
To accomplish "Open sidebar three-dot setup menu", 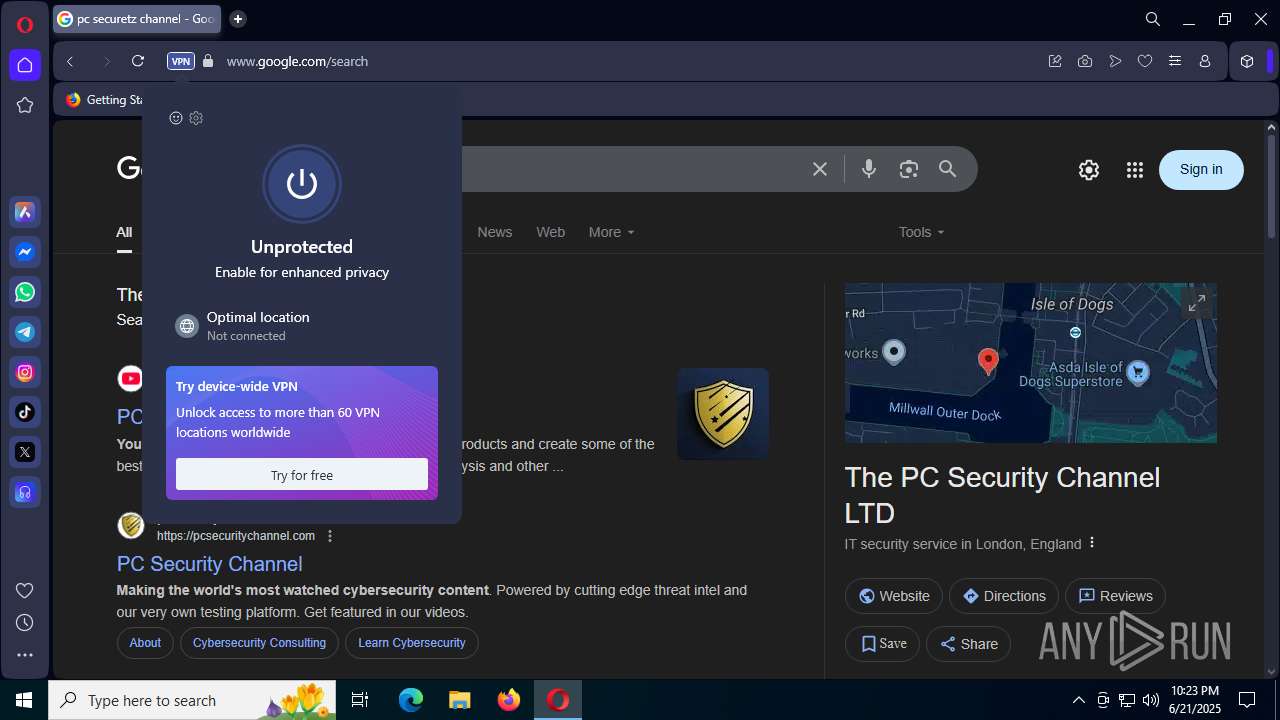I will tap(25, 655).
